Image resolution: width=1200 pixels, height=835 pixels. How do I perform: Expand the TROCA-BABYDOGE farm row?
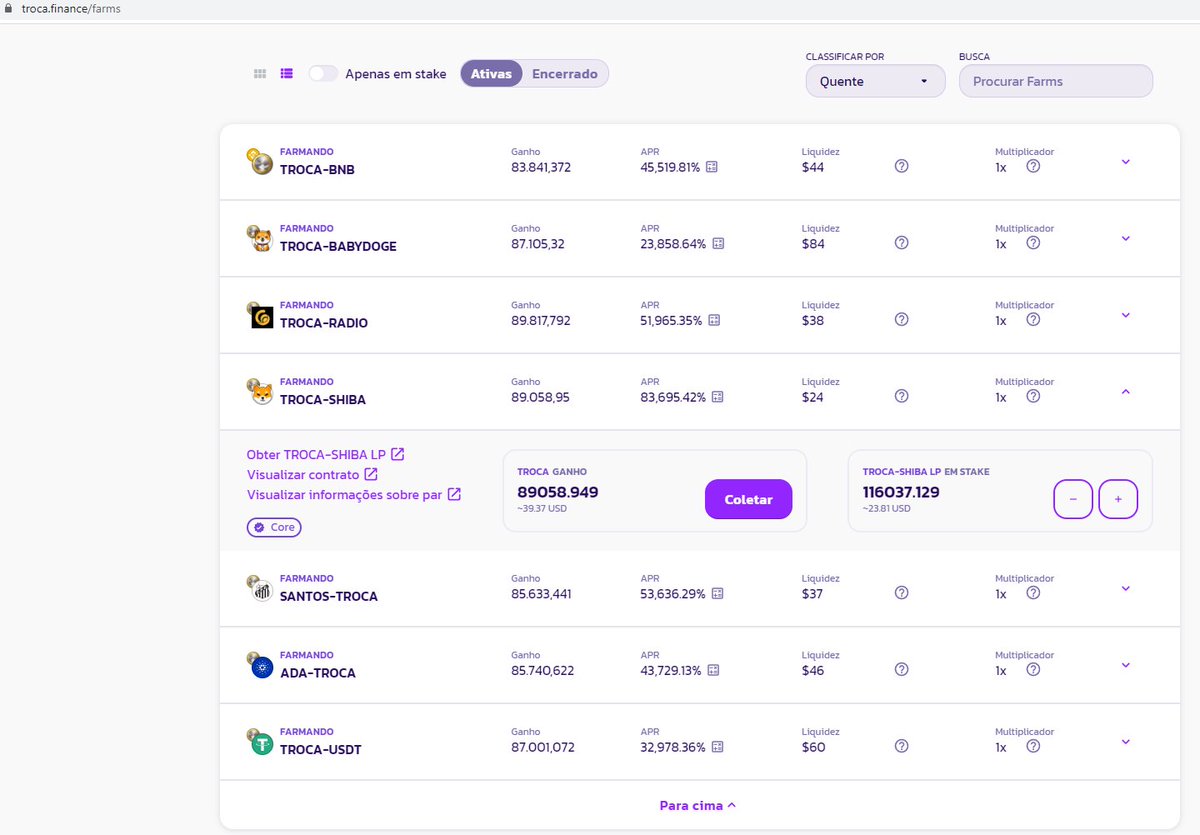pyautogui.click(x=1126, y=238)
